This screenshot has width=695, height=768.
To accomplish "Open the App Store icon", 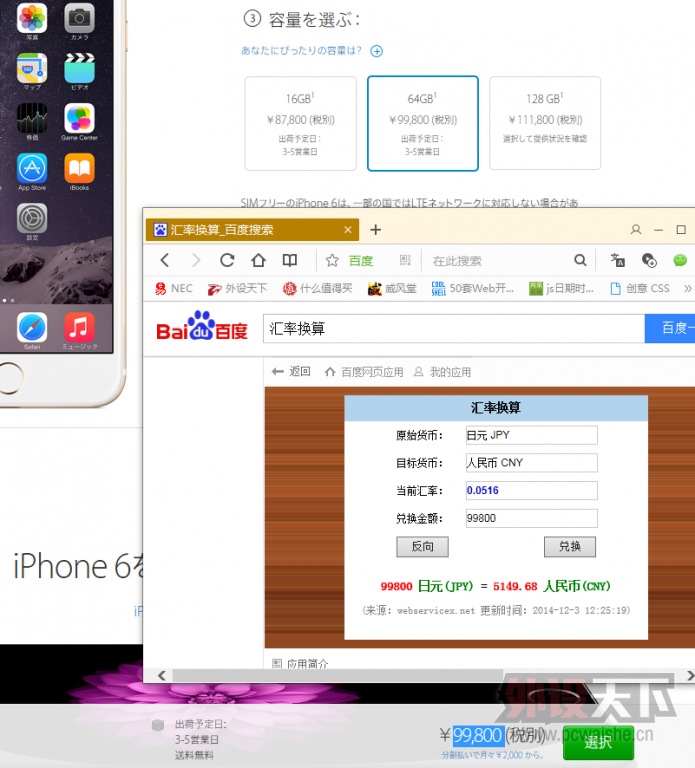I will pyautogui.click(x=32, y=168).
